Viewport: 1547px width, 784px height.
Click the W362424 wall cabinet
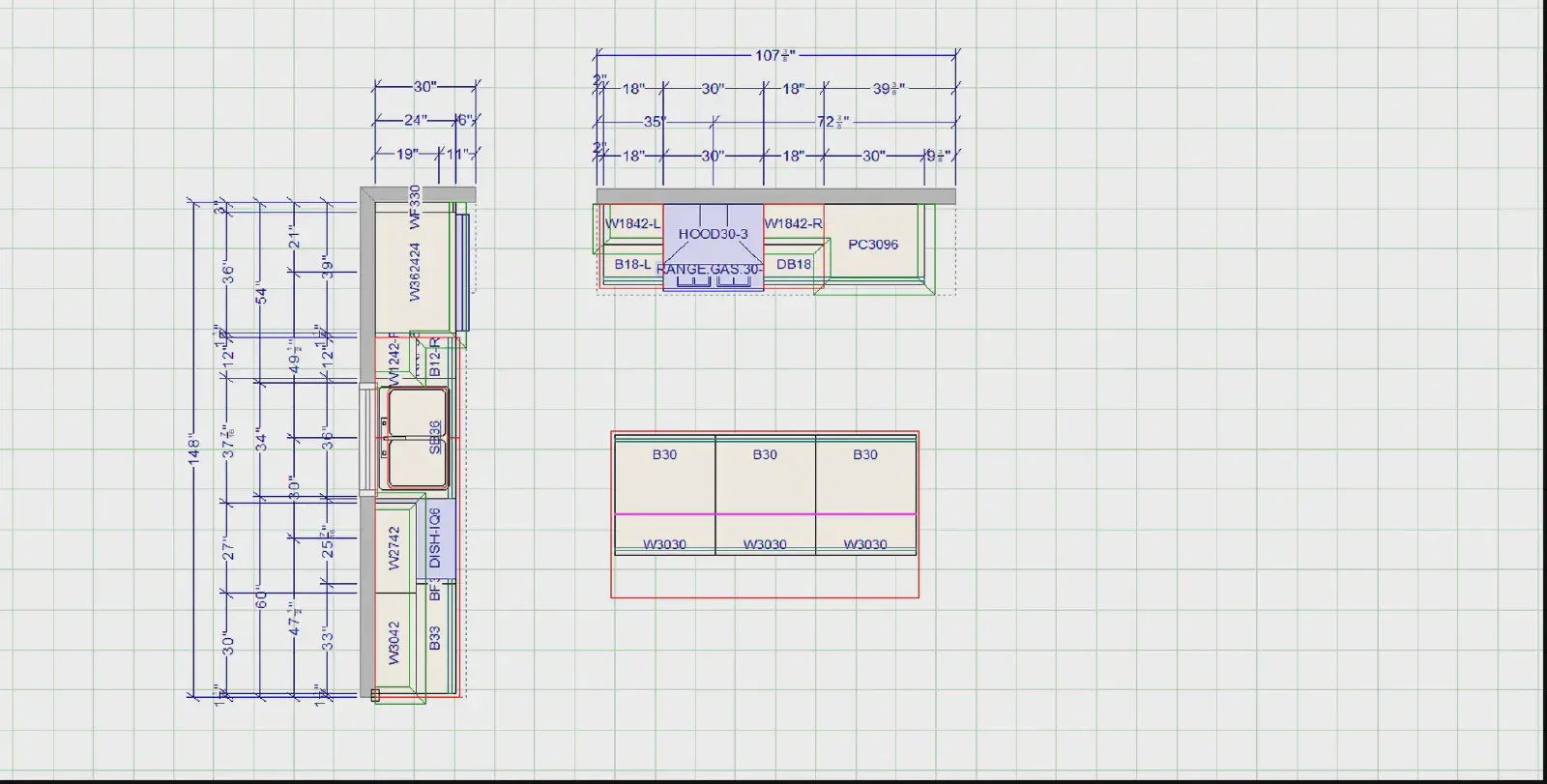click(415, 272)
